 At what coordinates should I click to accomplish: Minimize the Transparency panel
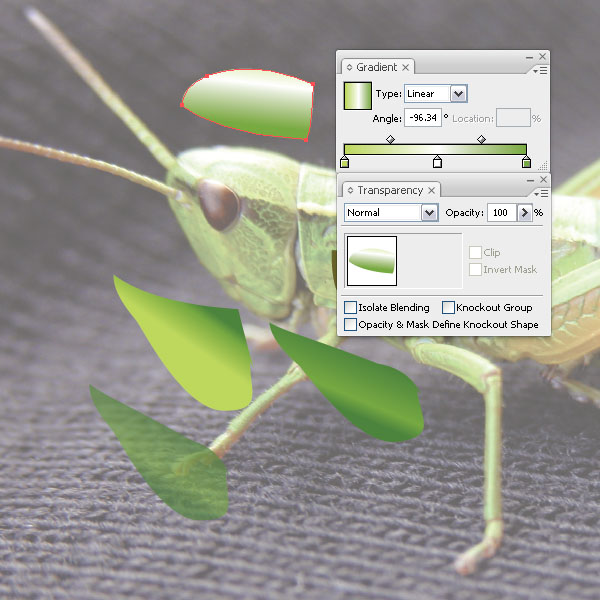point(530,180)
